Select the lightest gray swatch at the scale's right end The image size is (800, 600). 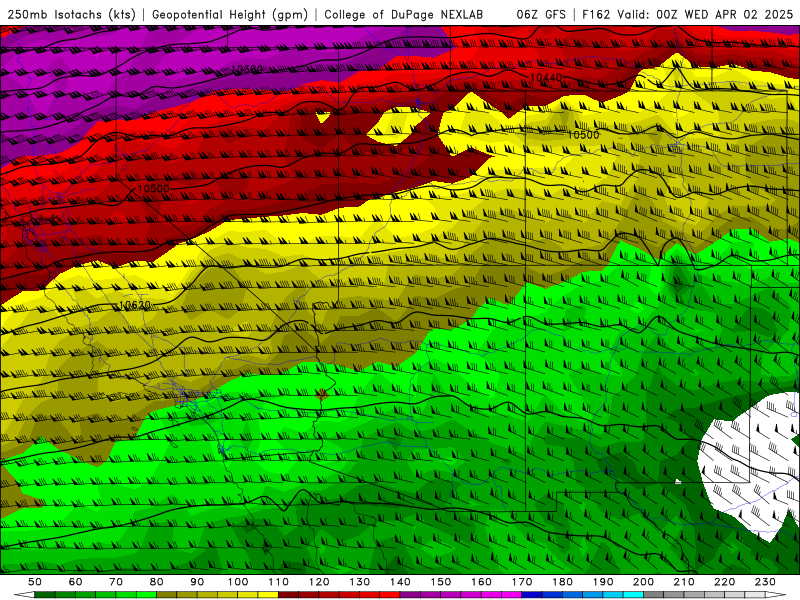(755, 595)
